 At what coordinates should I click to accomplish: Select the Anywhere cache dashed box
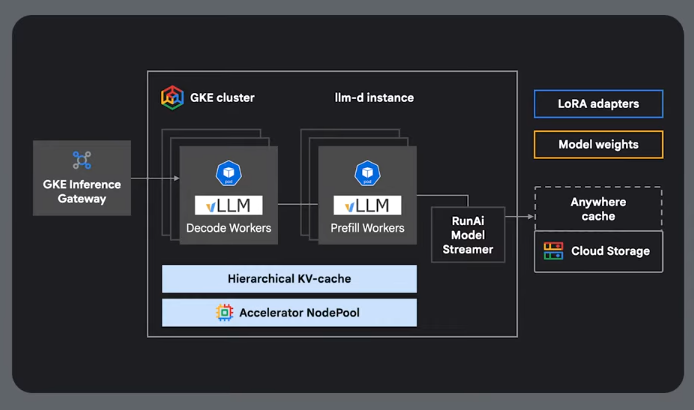(598, 208)
